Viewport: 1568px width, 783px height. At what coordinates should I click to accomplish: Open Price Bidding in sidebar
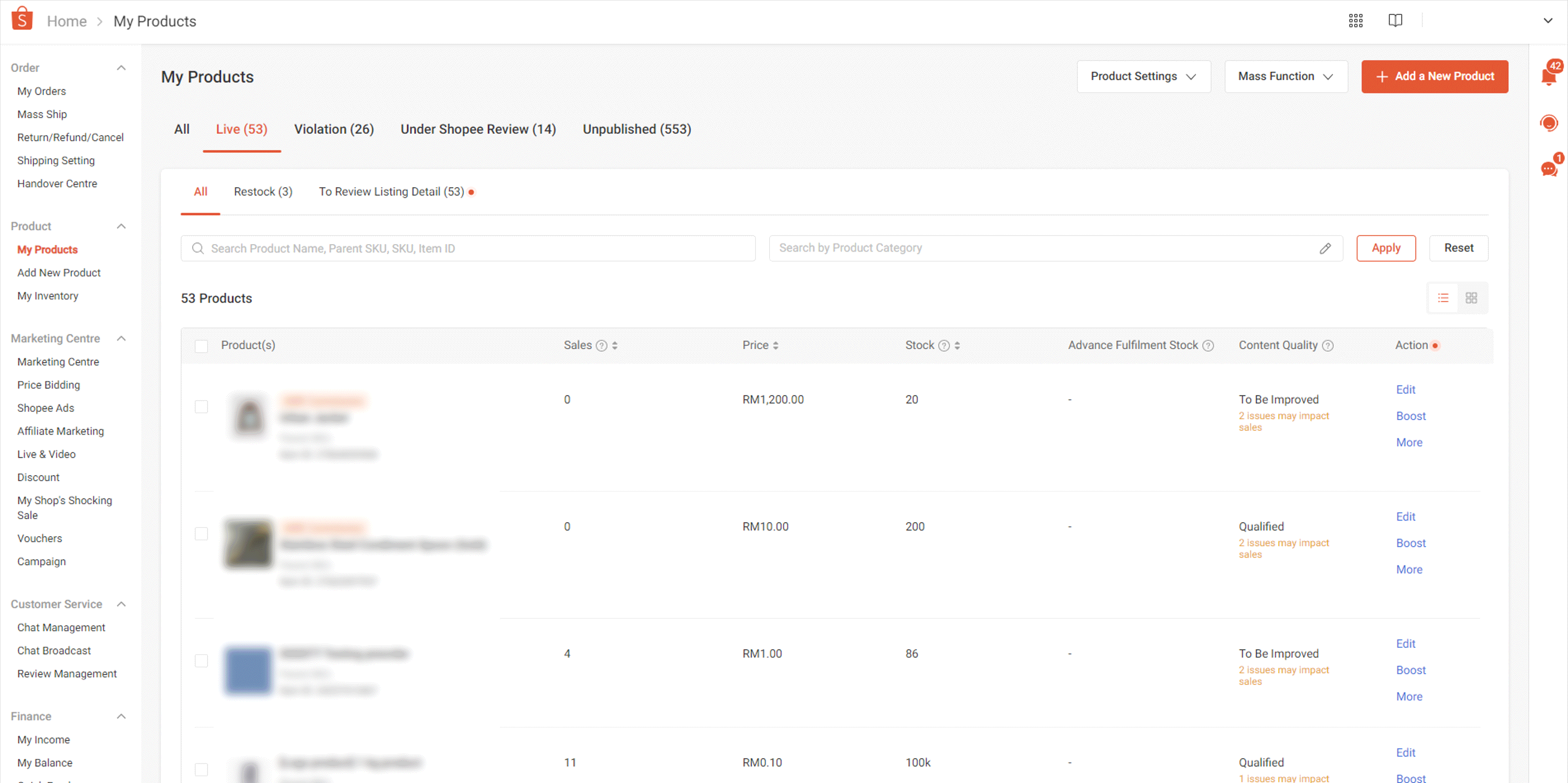[49, 385]
